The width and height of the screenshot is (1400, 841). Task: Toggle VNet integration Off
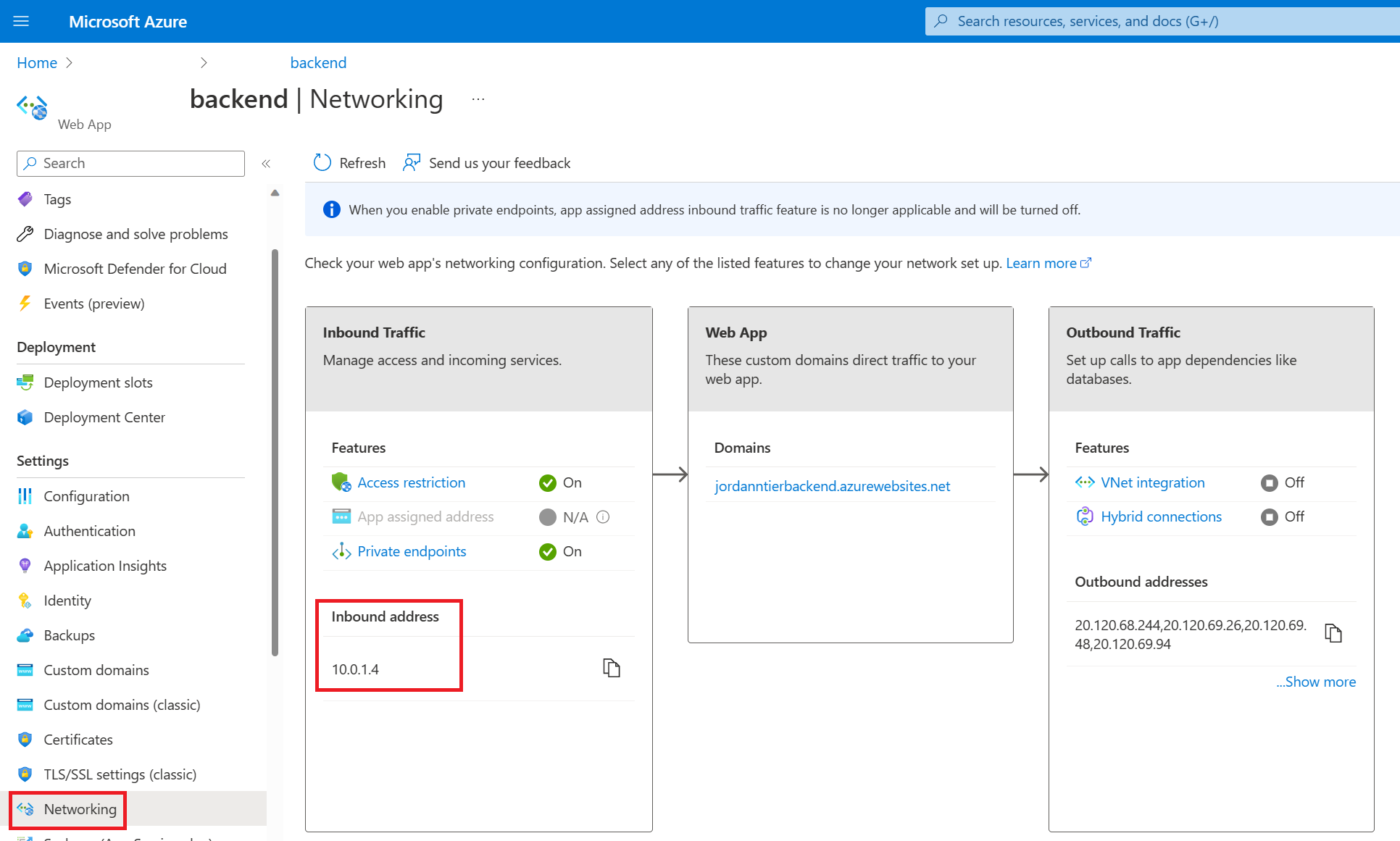pyautogui.click(x=1269, y=483)
